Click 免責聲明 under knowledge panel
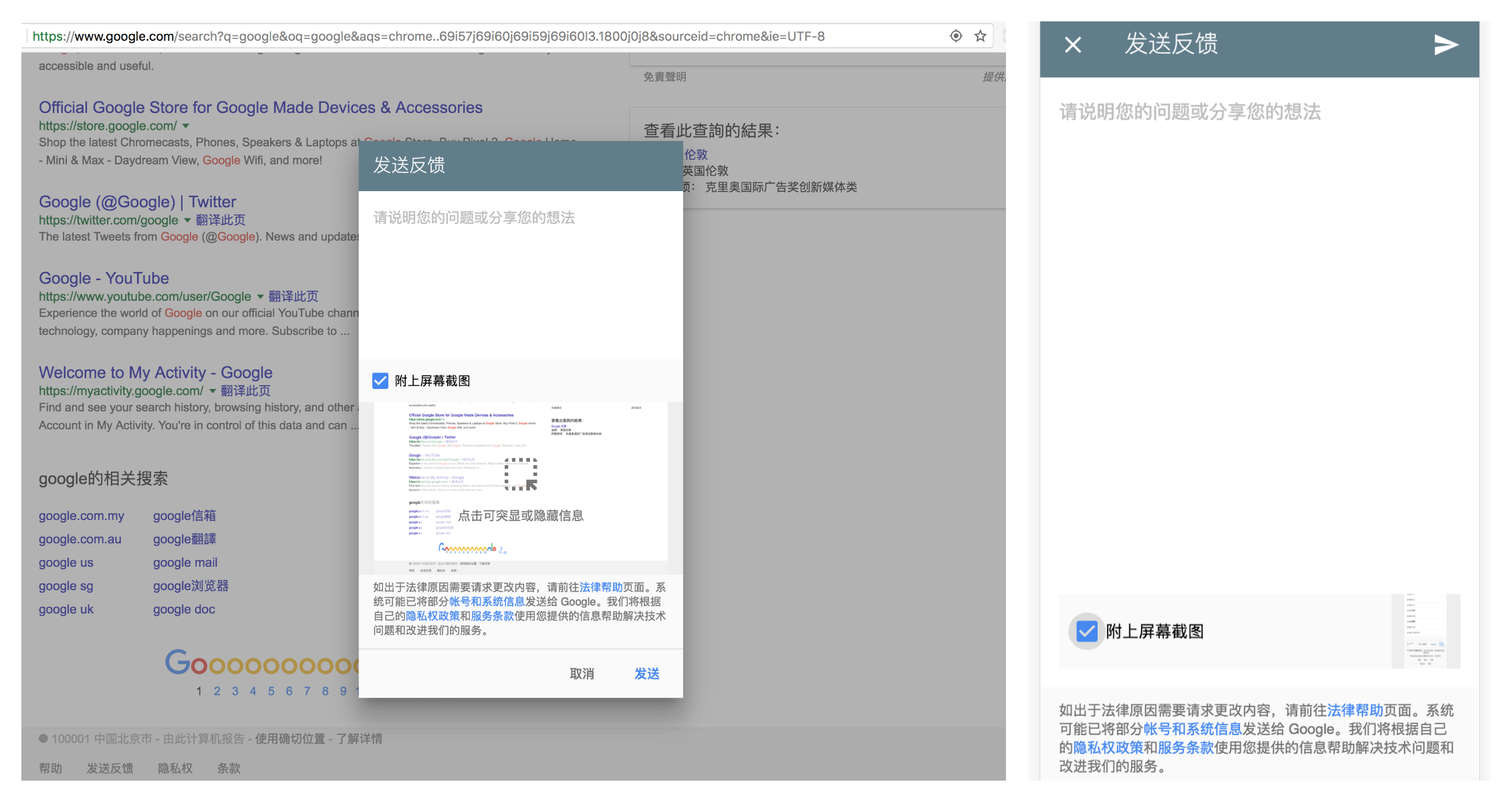 [664, 77]
